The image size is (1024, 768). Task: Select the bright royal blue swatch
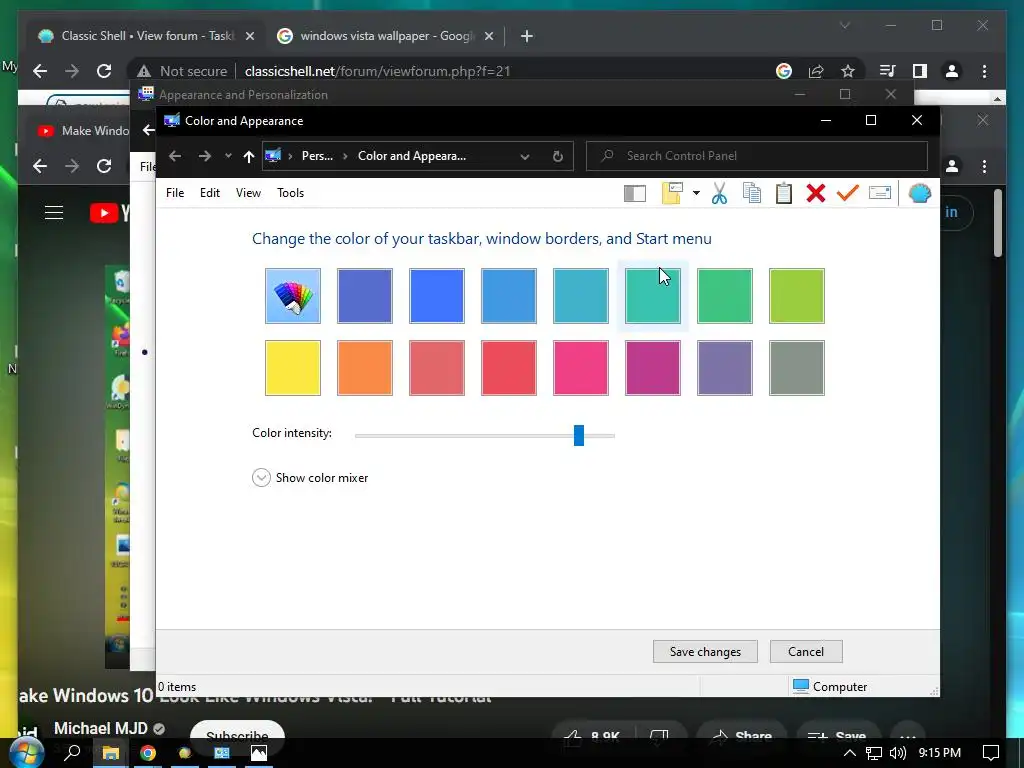point(436,296)
